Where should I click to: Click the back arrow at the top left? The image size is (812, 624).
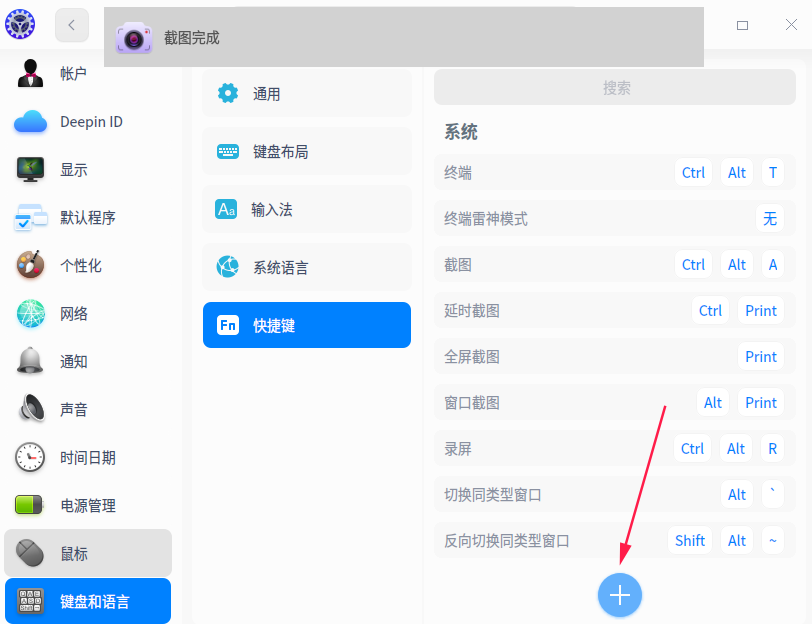click(71, 25)
